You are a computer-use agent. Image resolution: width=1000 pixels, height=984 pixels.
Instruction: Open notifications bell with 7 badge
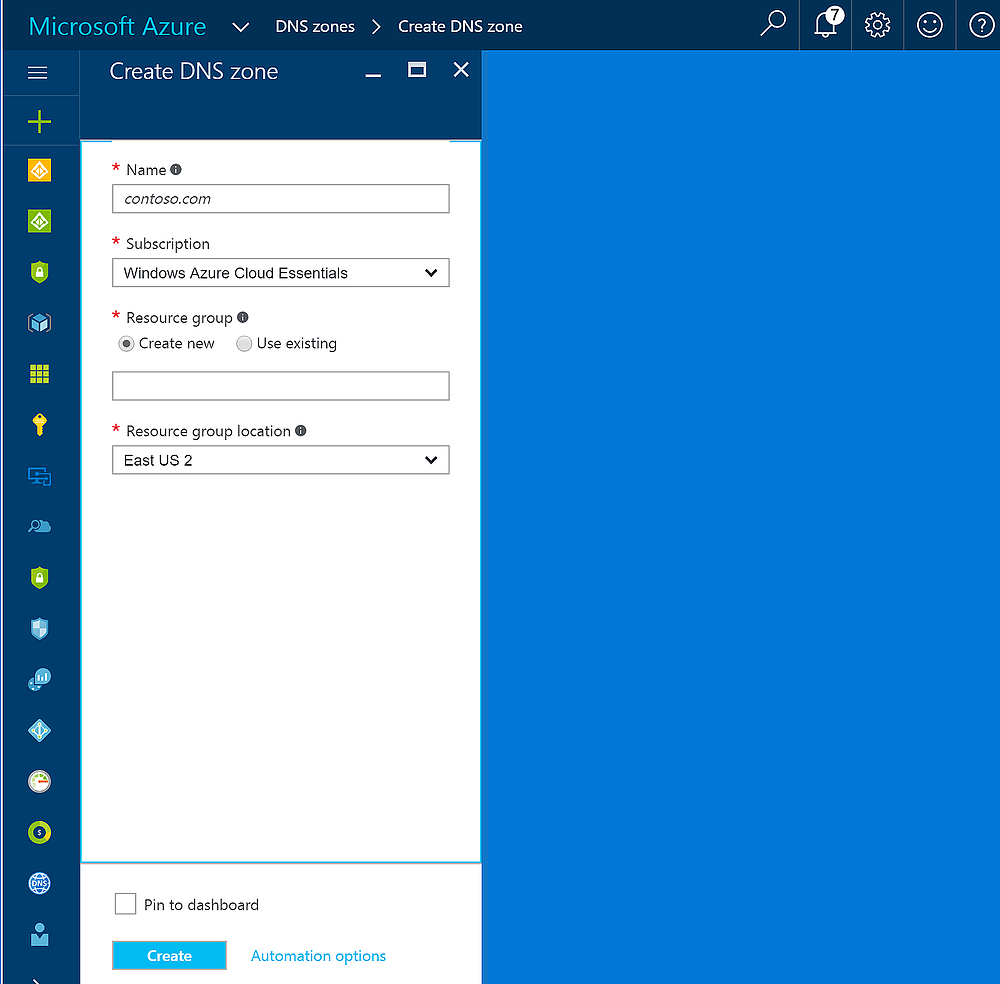pos(827,23)
